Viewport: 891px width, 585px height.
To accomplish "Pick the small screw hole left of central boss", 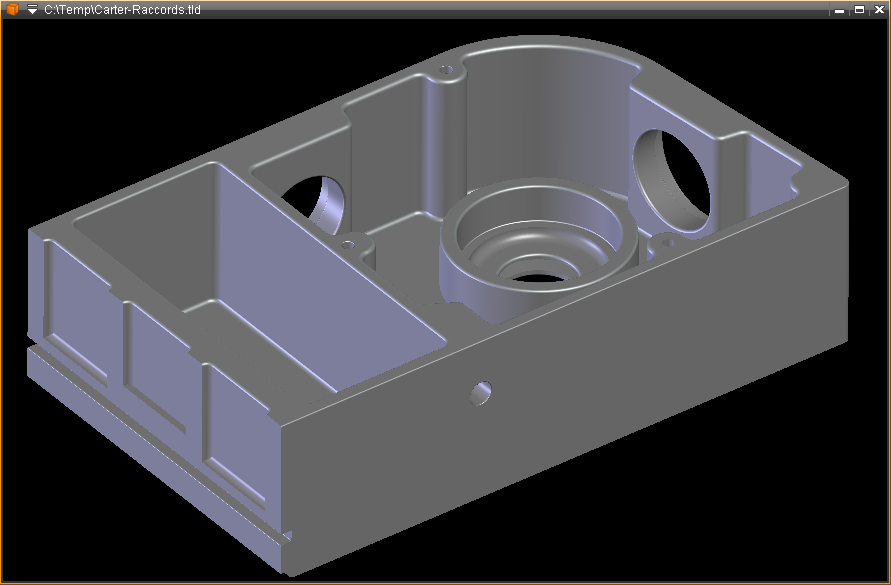I will click(x=349, y=243).
